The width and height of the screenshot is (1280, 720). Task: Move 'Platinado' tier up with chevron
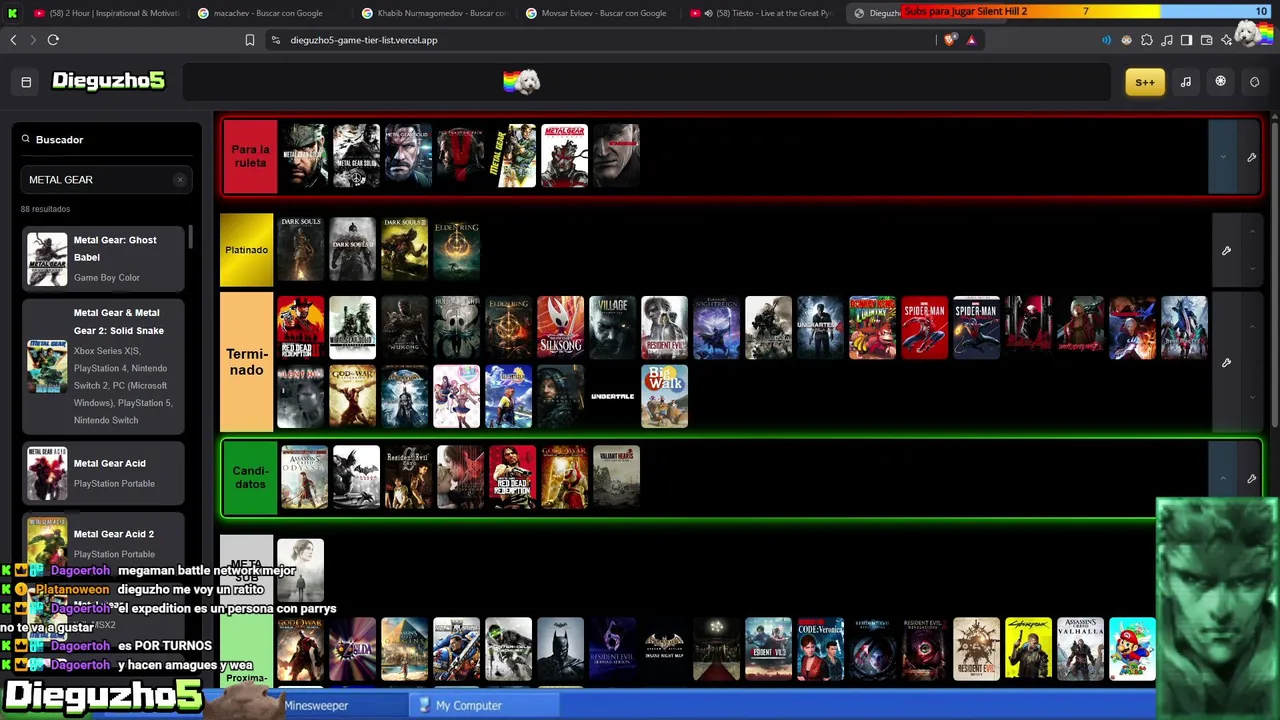[1252, 232]
